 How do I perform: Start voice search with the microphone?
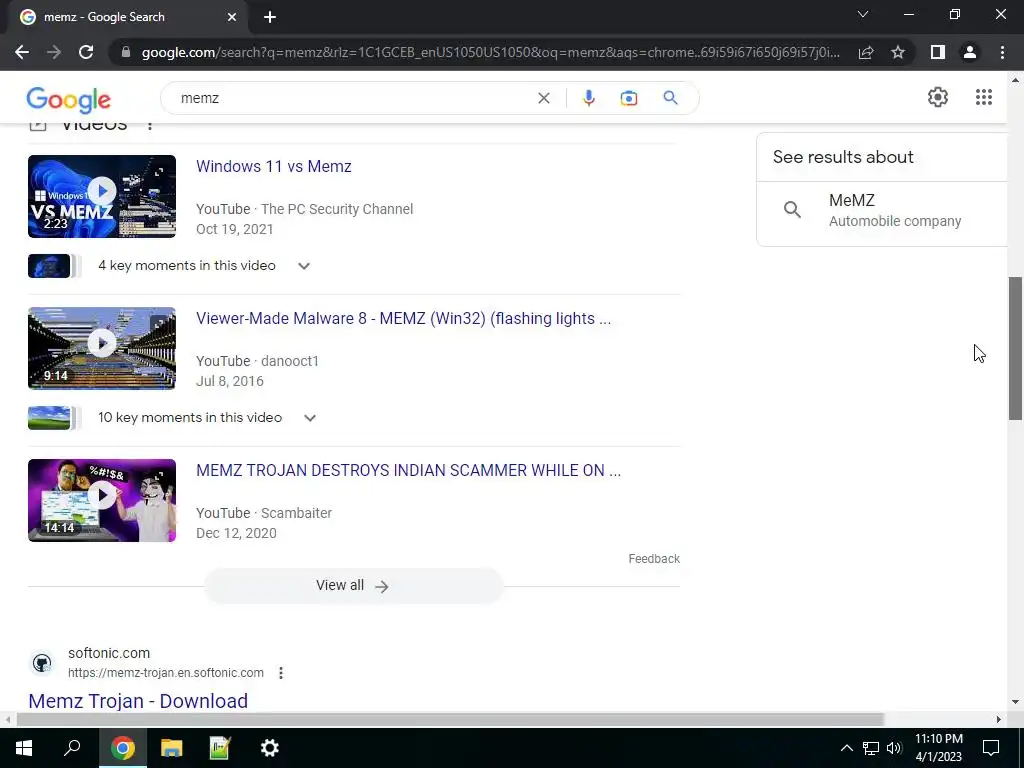click(x=588, y=98)
